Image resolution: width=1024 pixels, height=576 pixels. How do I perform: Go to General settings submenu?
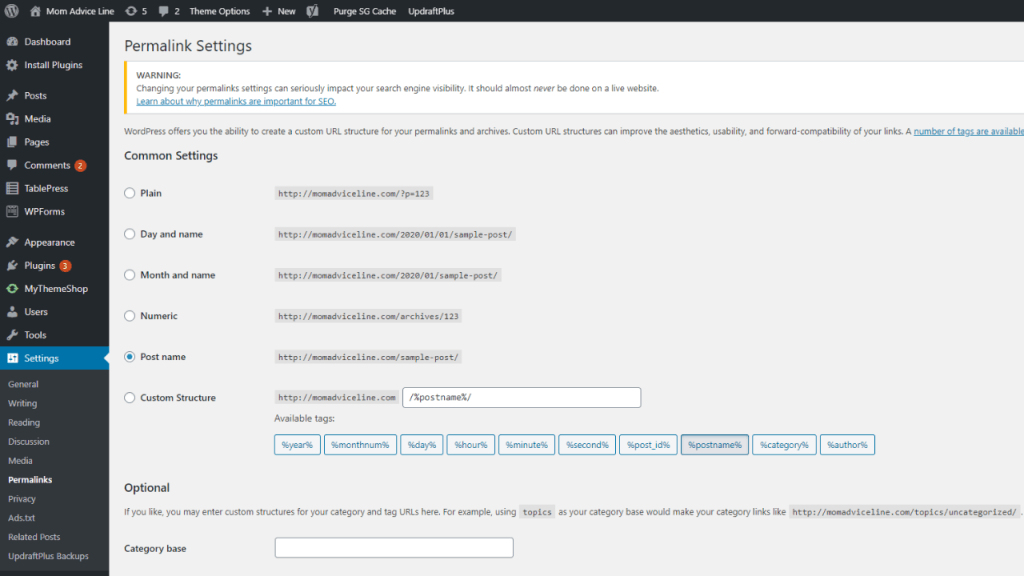(x=24, y=384)
